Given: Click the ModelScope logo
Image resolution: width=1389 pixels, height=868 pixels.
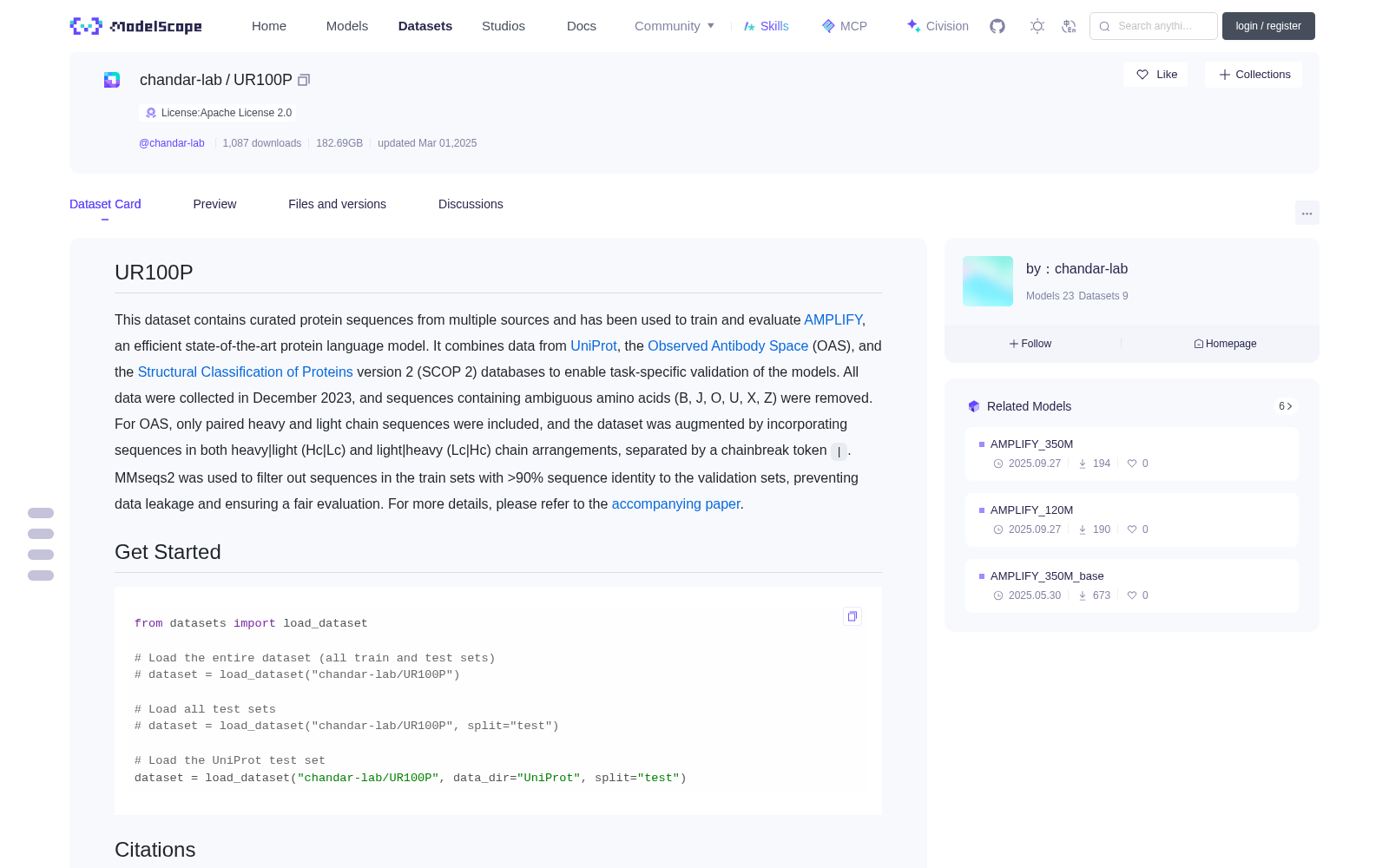Looking at the screenshot, I should click(135, 26).
